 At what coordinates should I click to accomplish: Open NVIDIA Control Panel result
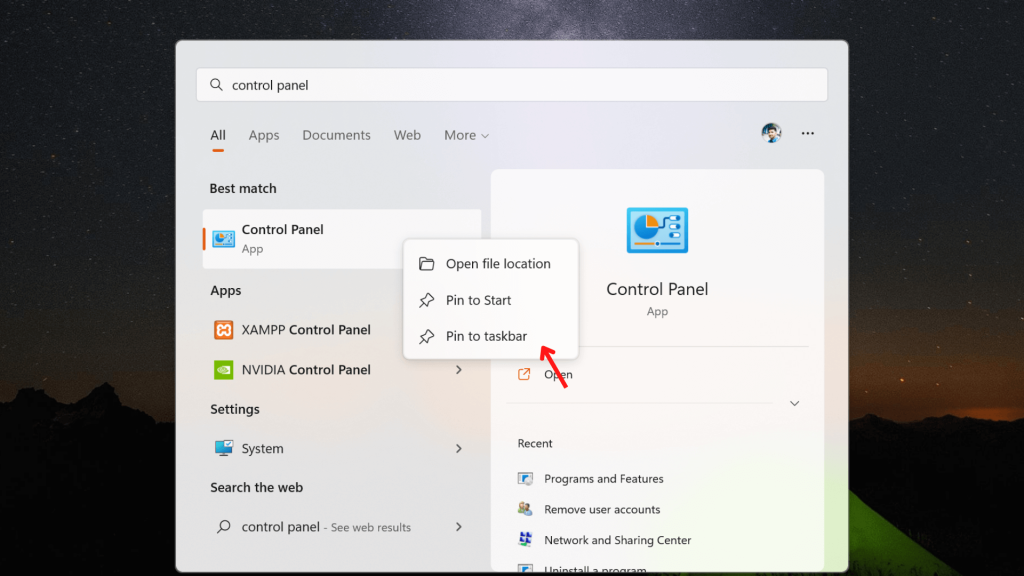pyautogui.click(x=342, y=370)
